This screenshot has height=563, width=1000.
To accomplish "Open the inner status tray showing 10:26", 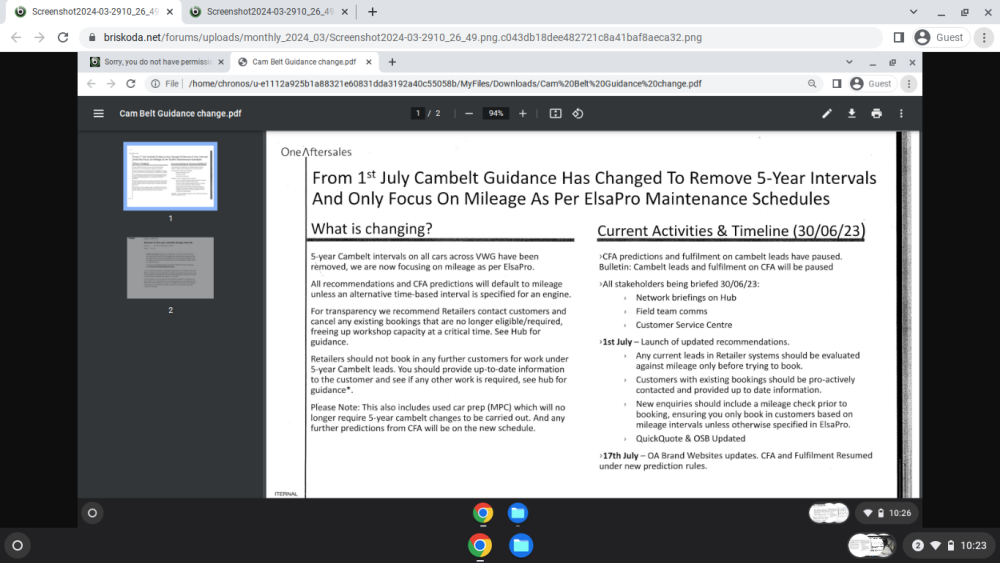I will click(x=887, y=513).
